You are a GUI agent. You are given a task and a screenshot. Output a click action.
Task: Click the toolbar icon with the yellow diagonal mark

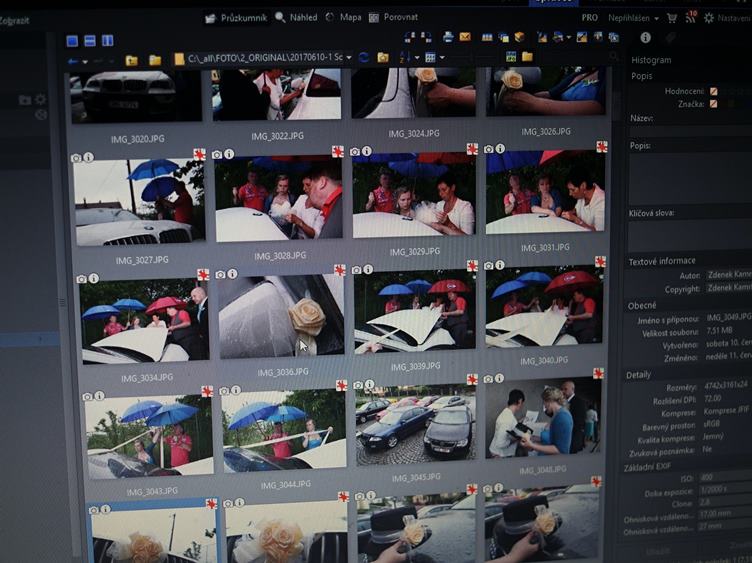click(582, 37)
